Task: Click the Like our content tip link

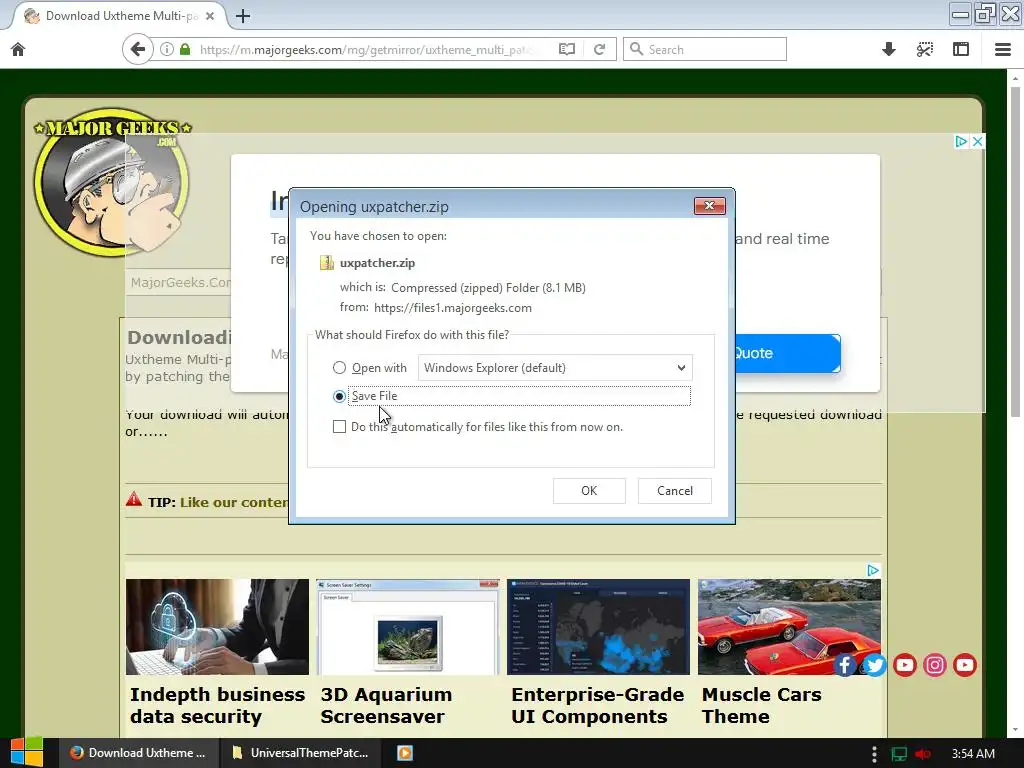Action: pos(234,502)
